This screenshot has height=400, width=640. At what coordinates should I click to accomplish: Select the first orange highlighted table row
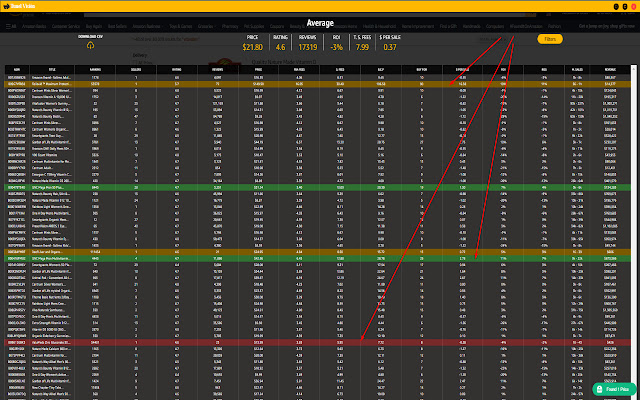(x=318, y=83)
